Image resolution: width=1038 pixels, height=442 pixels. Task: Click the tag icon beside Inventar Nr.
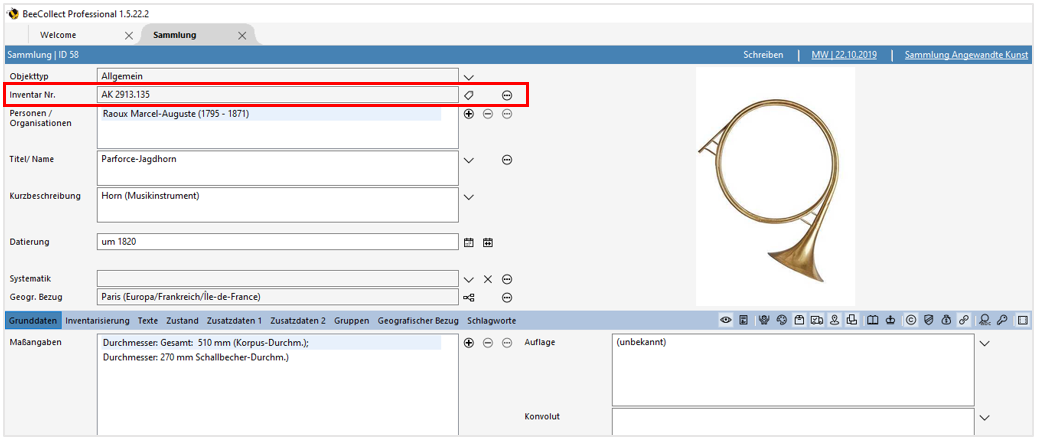(468, 95)
